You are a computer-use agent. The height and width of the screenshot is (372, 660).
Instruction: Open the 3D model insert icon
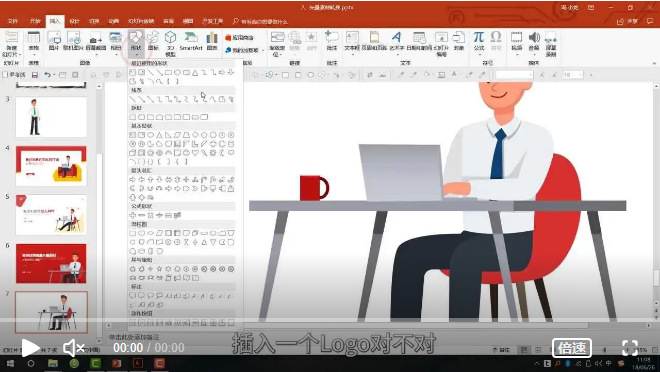tap(170, 43)
